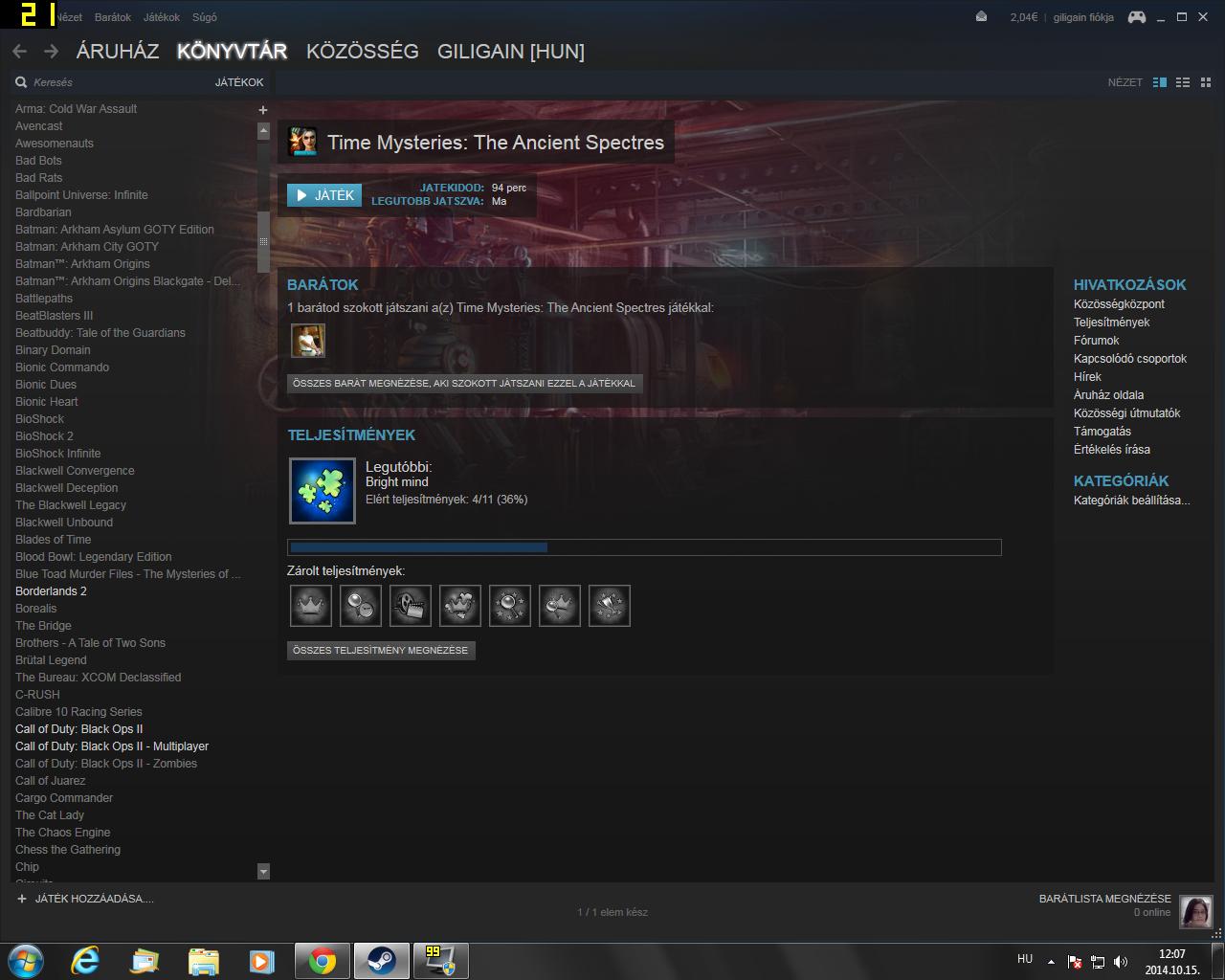Image resolution: width=1225 pixels, height=980 pixels.
Task: Go to KÖZÖSSÉG tab
Action: [363, 52]
